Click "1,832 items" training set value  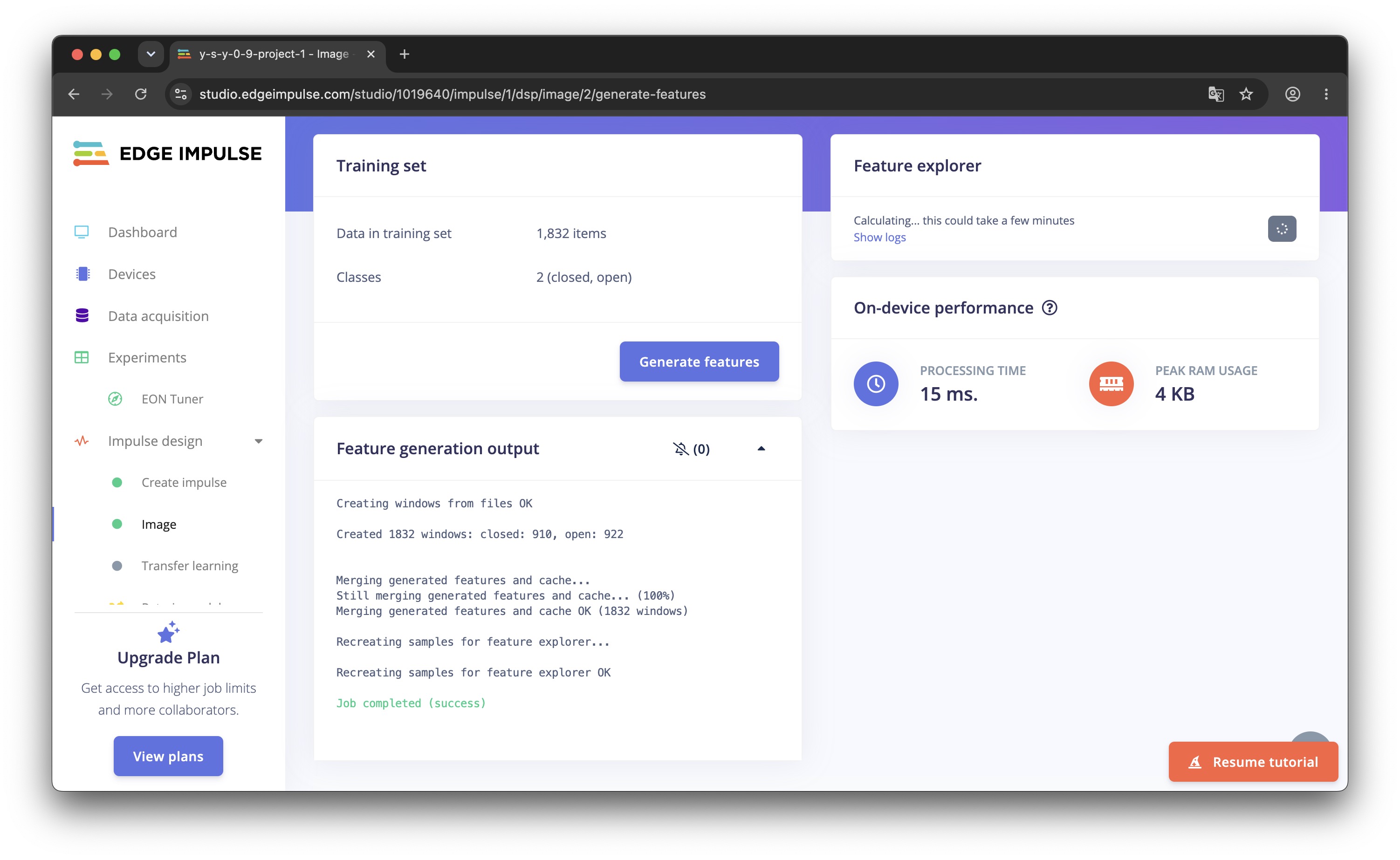[571, 233]
